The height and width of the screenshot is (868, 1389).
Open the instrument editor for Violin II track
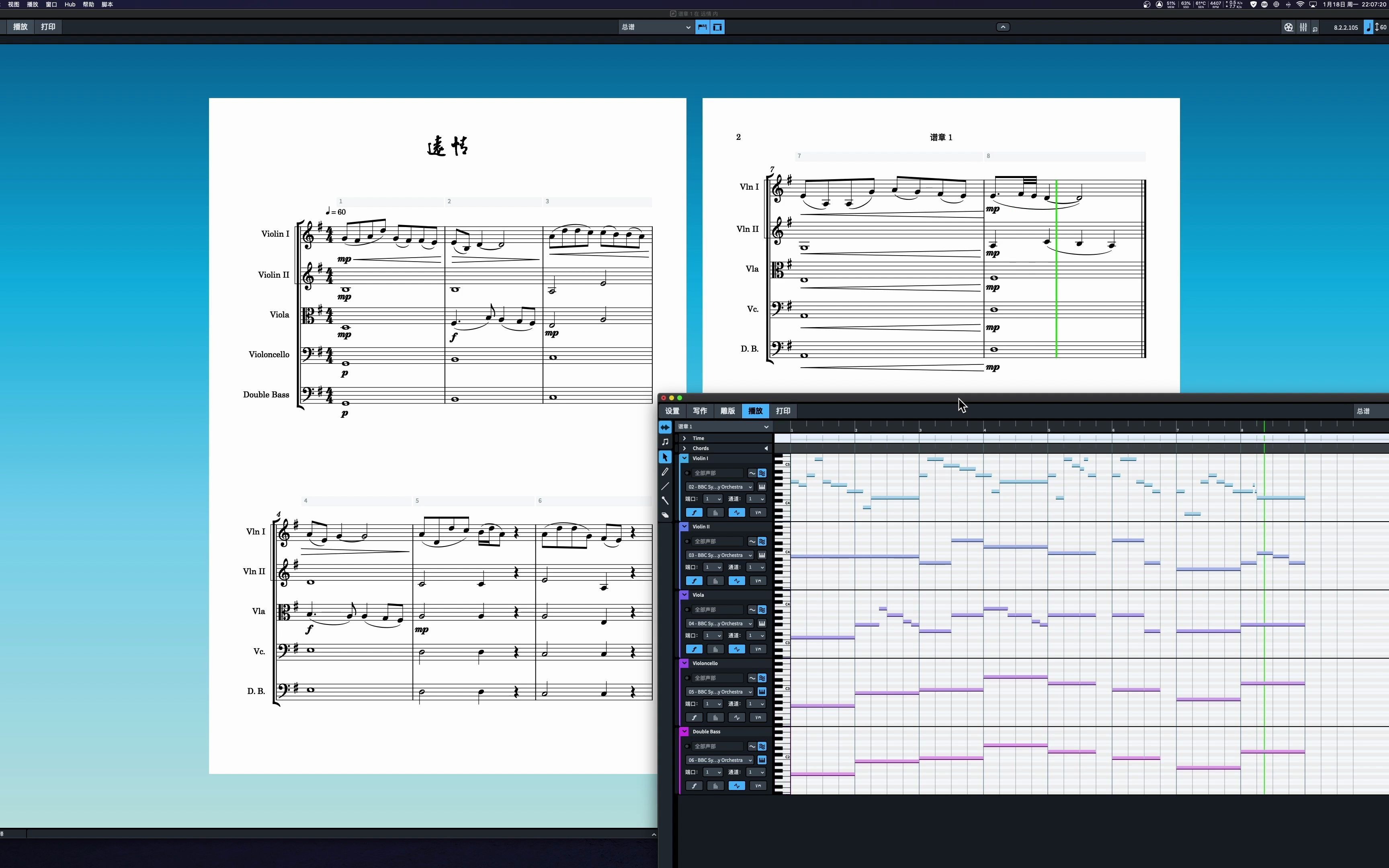coord(762,555)
